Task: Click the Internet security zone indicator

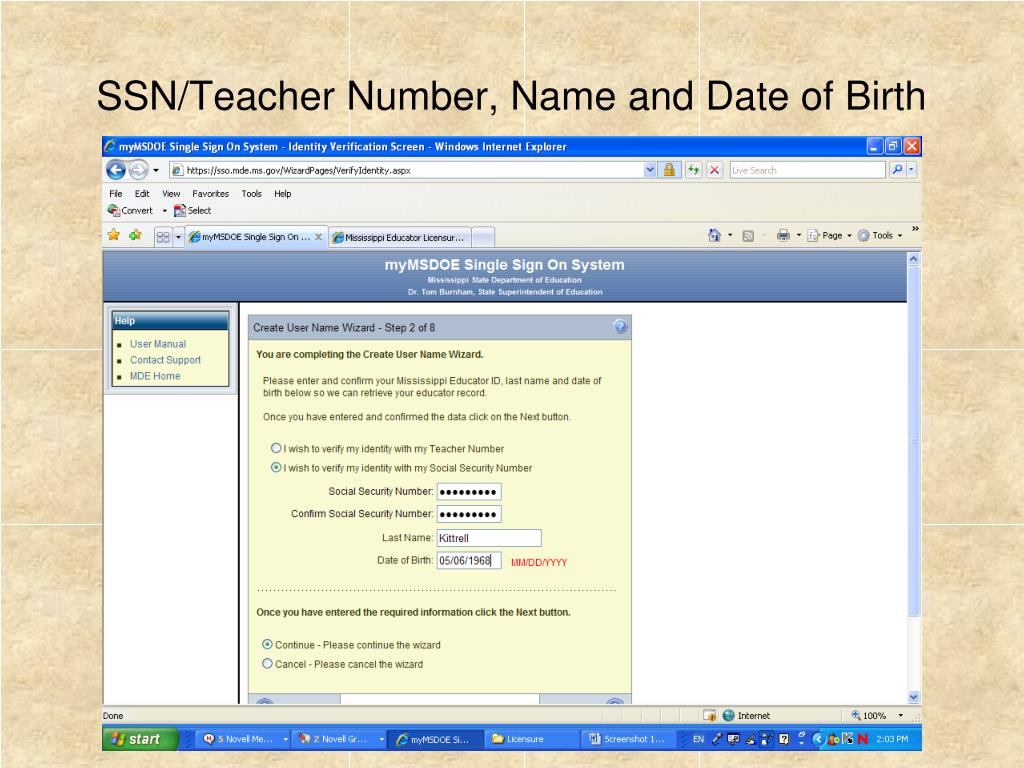Action: [746, 716]
